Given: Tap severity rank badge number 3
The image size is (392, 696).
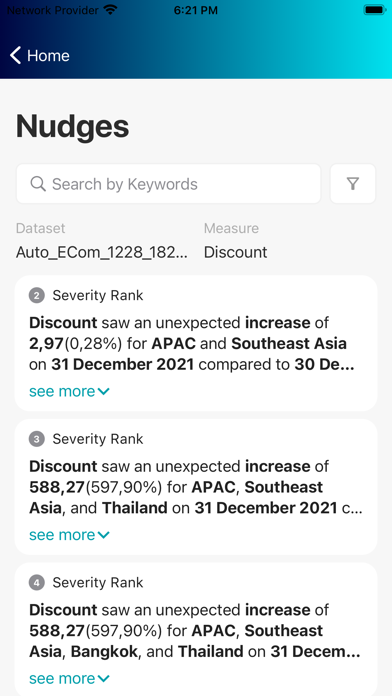Looking at the screenshot, I should [x=37, y=439].
